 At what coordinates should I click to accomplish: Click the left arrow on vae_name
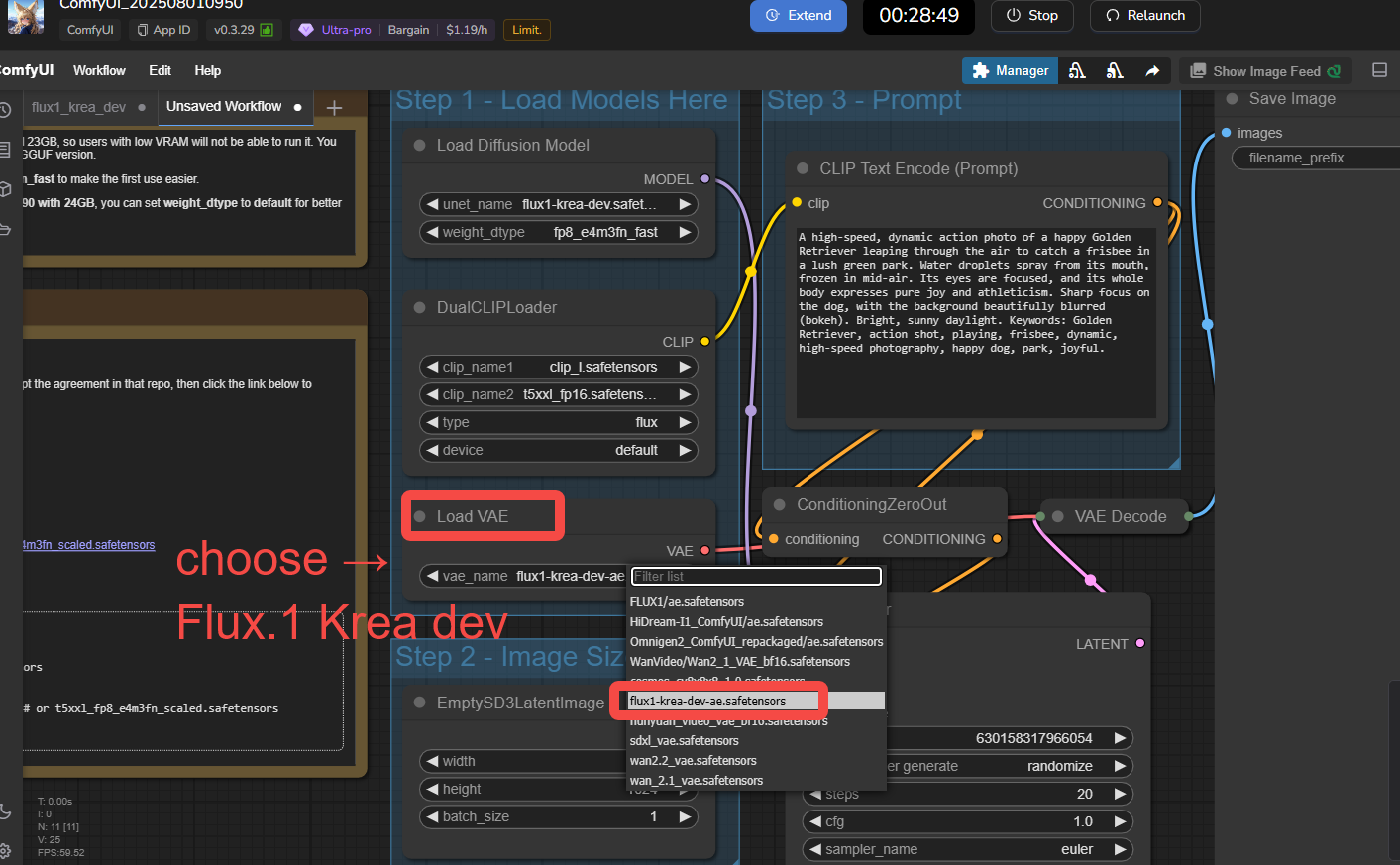(432, 576)
